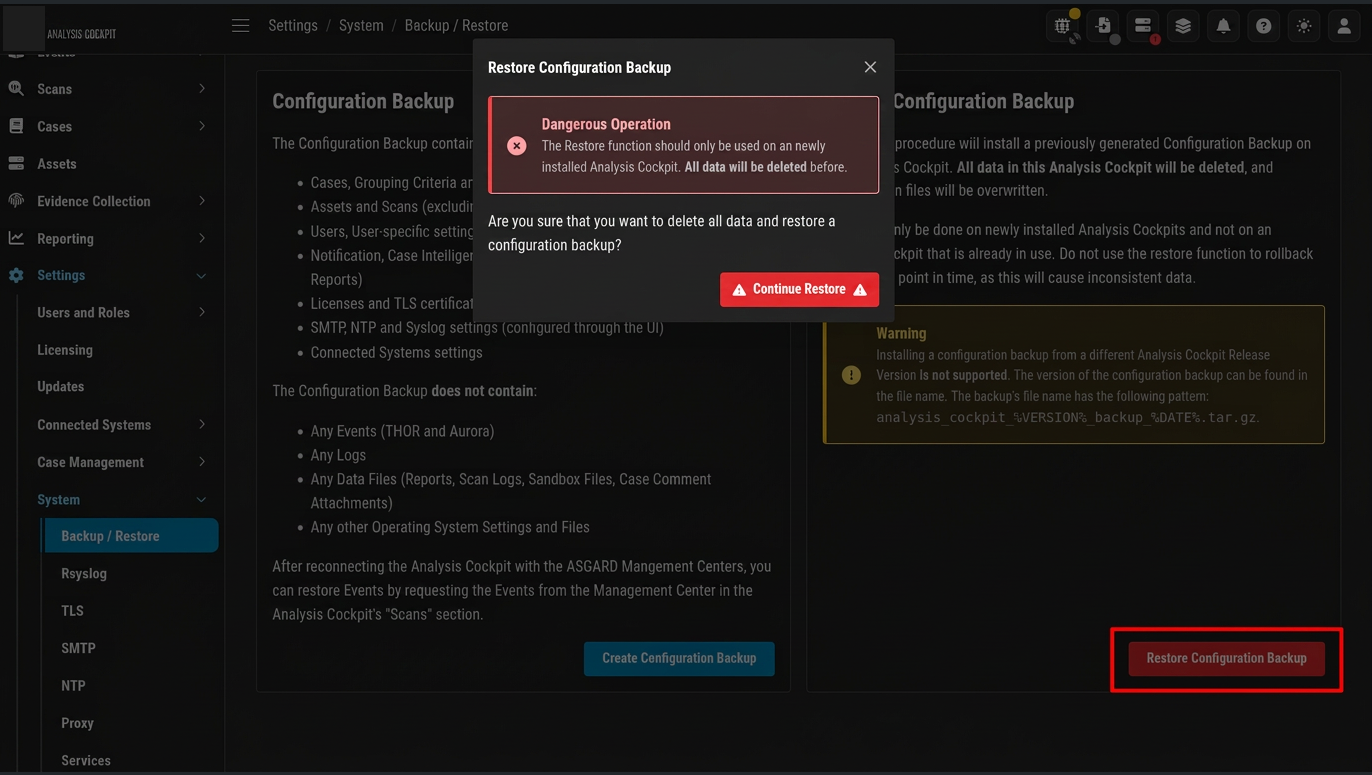Image resolution: width=1372 pixels, height=775 pixels.
Task: Open the NTP settings page
Action: [x=73, y=686]
